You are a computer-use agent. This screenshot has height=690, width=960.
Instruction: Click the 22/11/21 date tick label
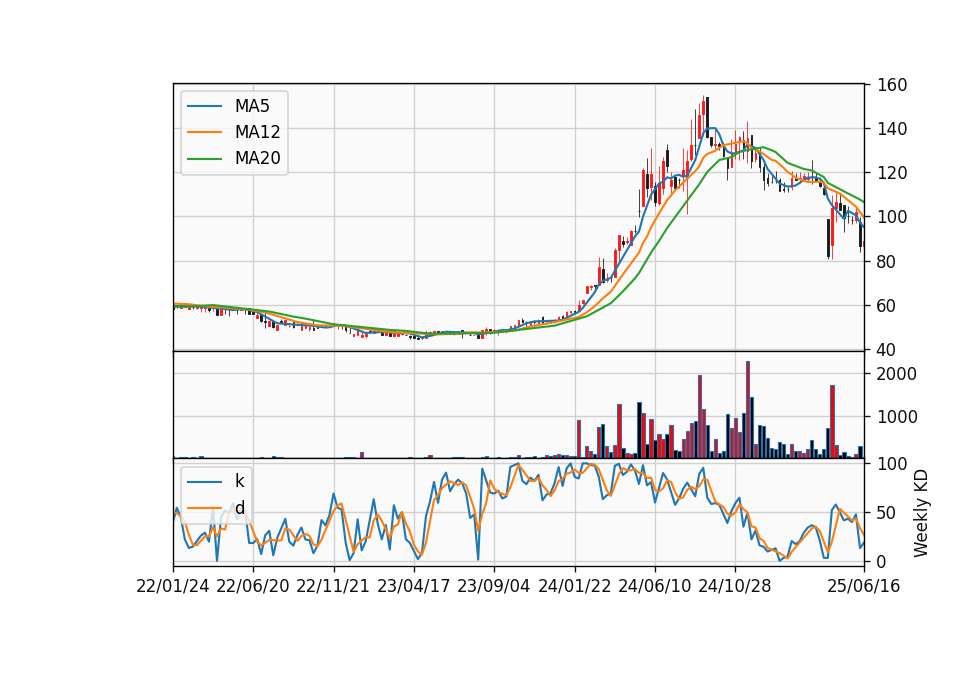tap(333, 586)
